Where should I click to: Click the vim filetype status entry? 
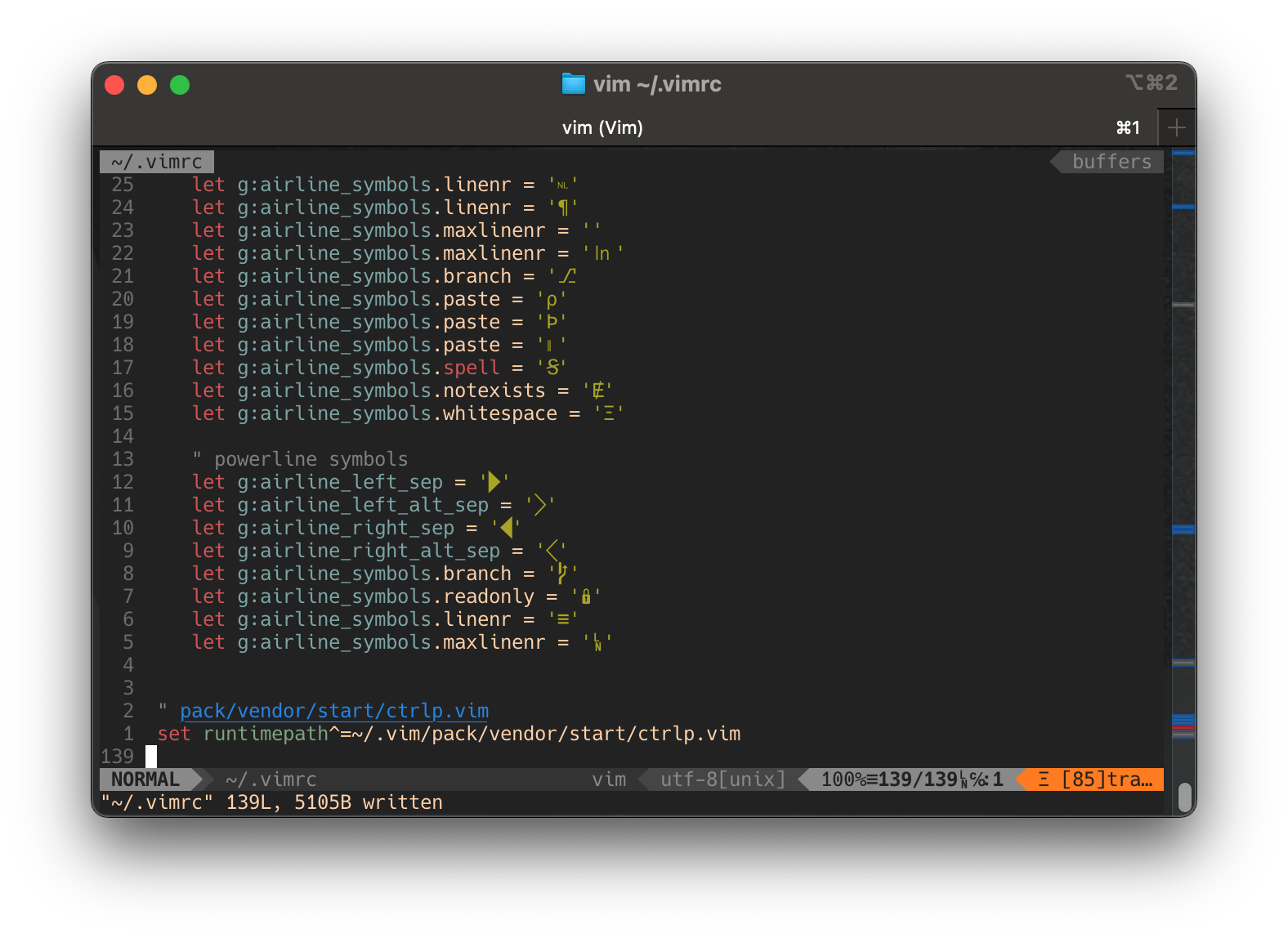609,779
